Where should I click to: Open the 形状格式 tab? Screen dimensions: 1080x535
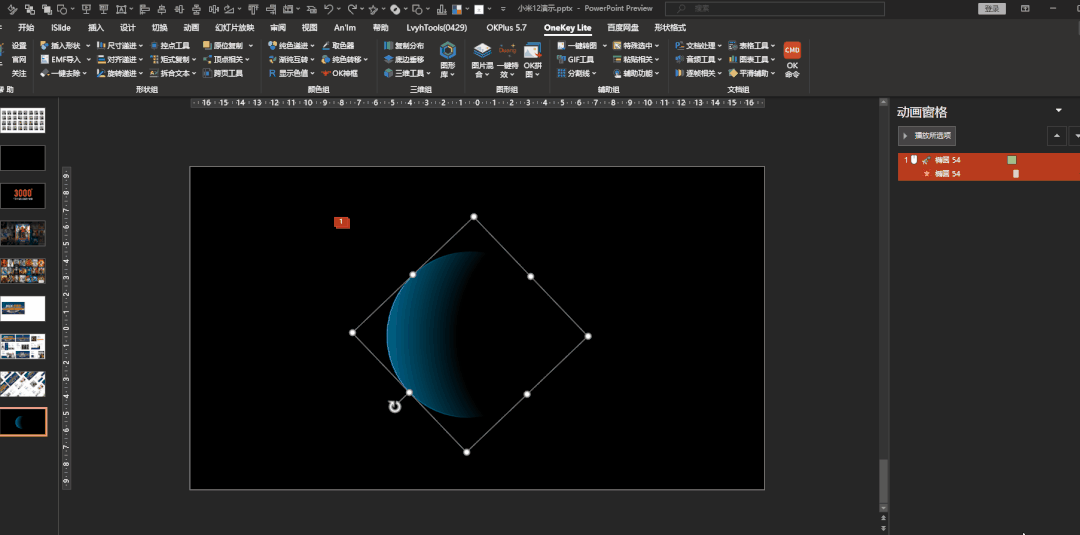tap(670, 28)
